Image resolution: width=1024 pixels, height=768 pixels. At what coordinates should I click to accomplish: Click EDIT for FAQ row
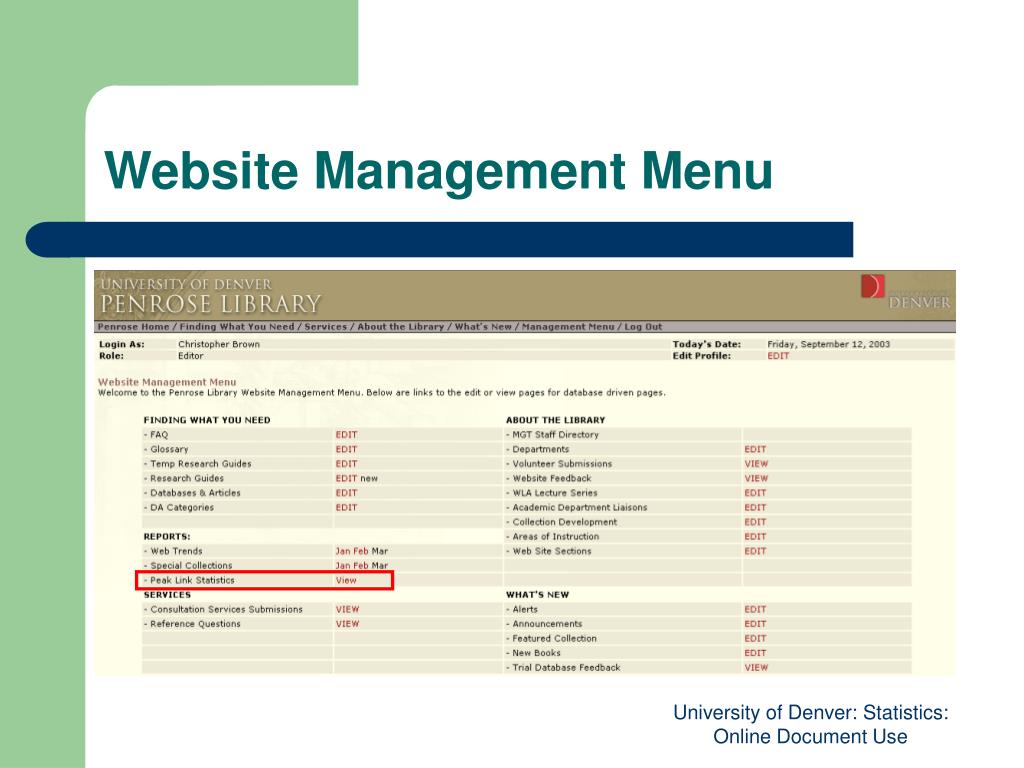tap(346, 434)
